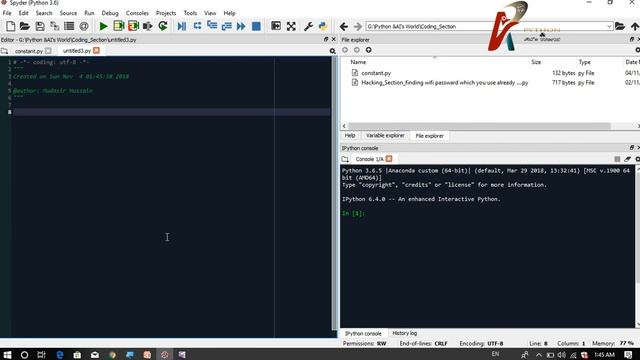Open the Consoles menu
Image resolution: width=640 pixels, height=360 pixels.
[137, 13]
